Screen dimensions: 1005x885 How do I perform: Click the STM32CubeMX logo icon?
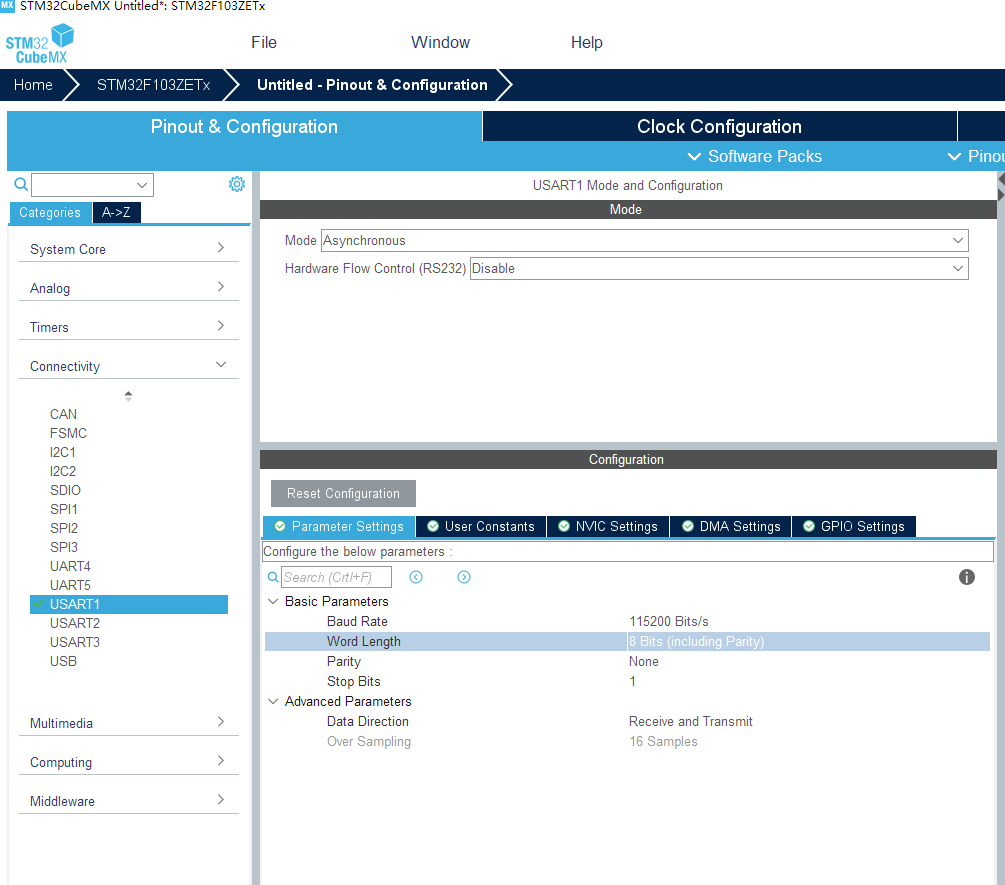[40, 43]
